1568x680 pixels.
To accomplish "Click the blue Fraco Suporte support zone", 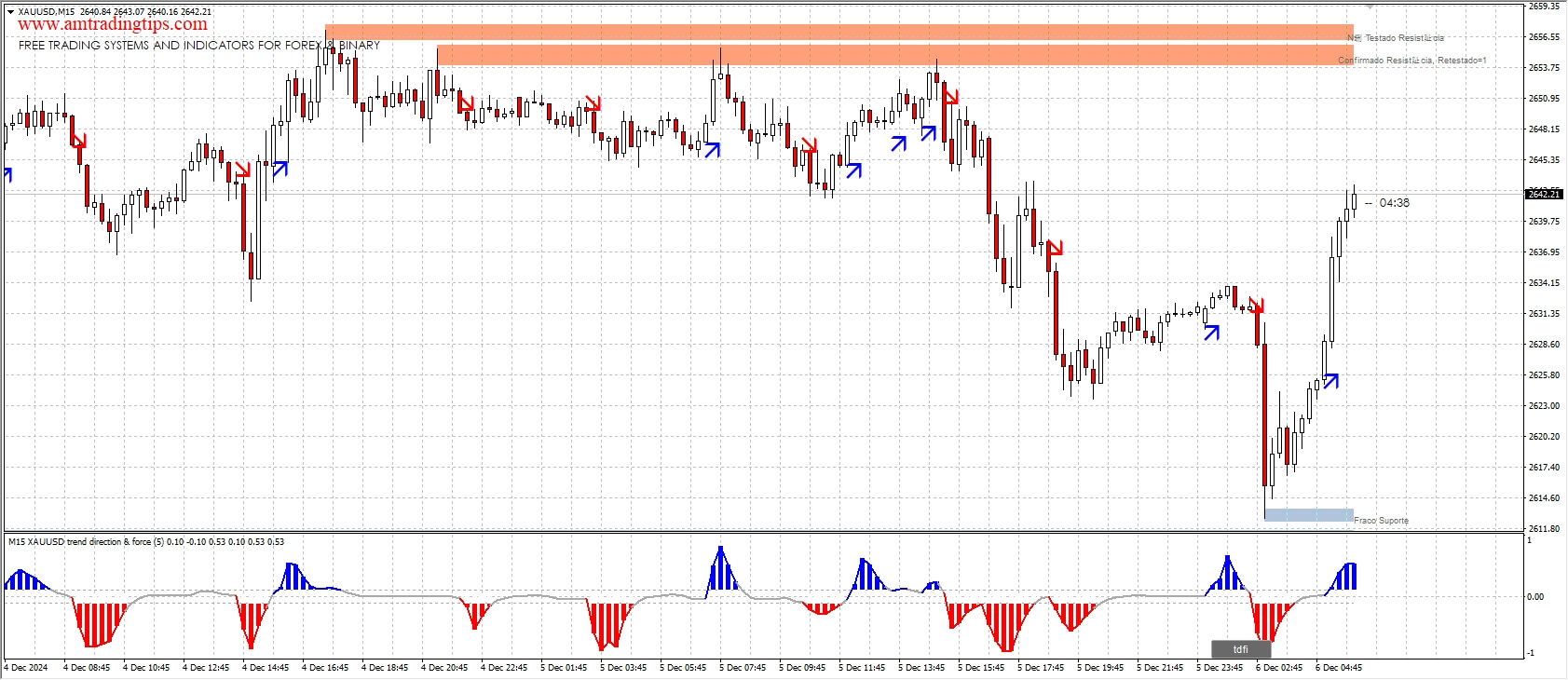I will click(x=1308, y=515).
